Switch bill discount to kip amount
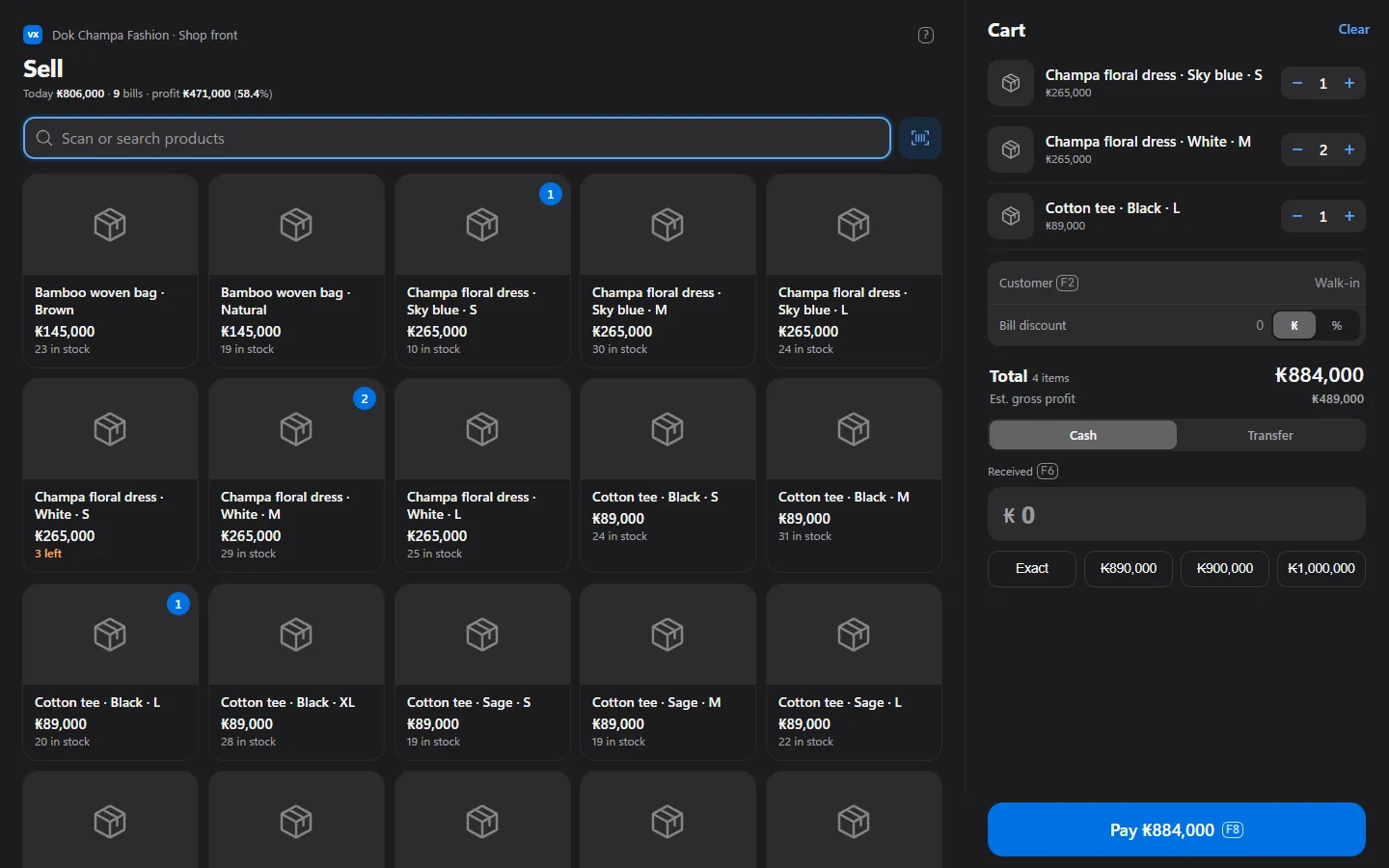 [1294, 326]
